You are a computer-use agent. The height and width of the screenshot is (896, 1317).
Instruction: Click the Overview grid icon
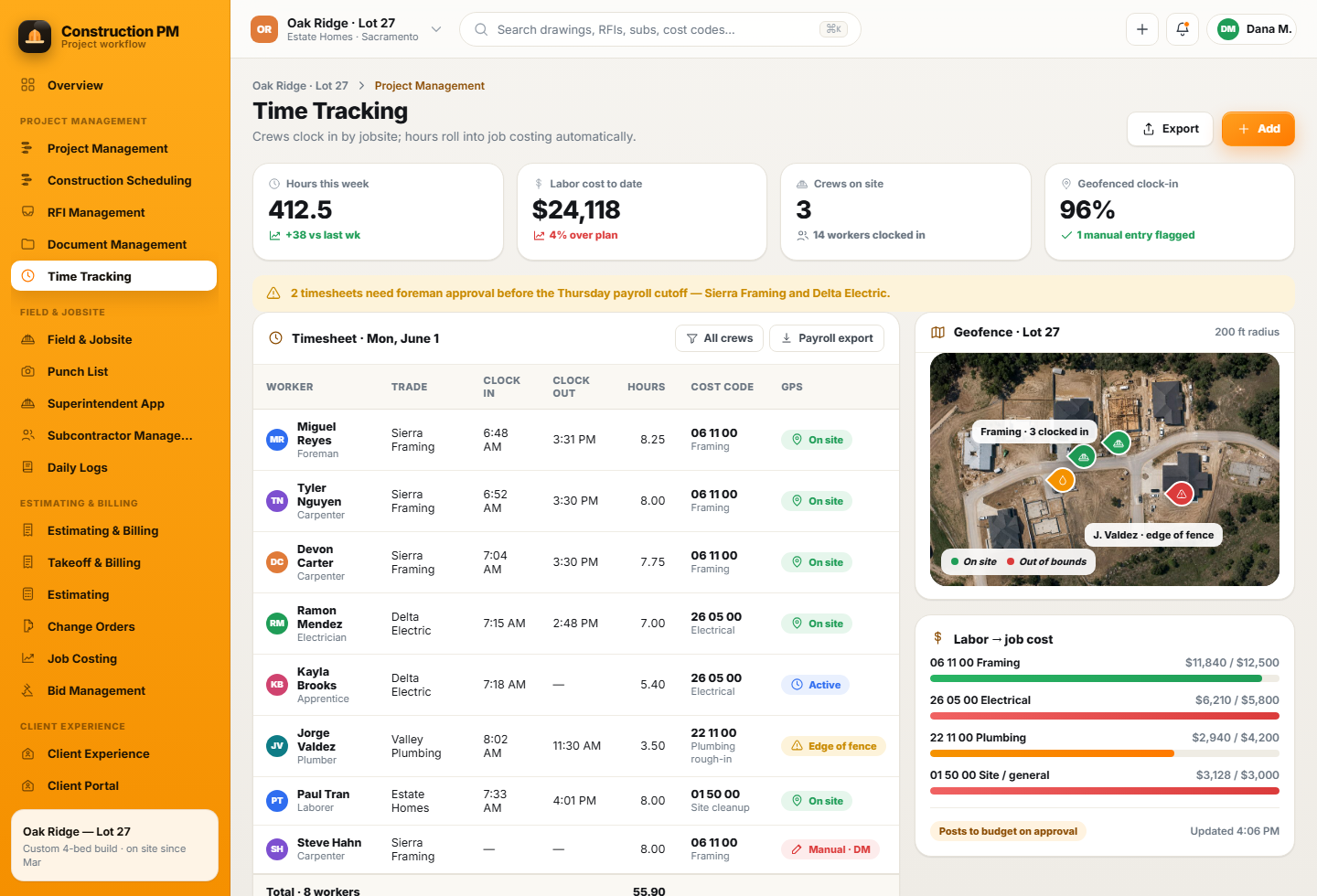[x=27, y=85]
